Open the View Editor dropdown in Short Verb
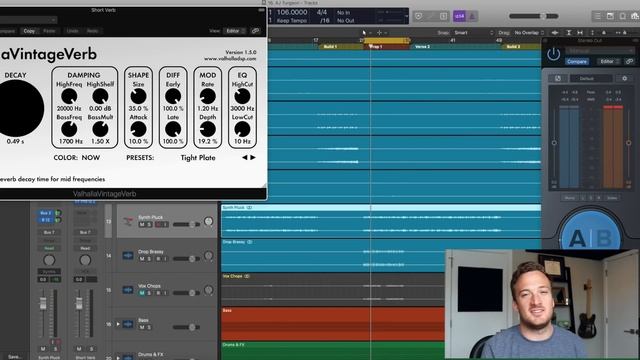The width and height of the screenshot is (640, 360). (x=236, y=31)
